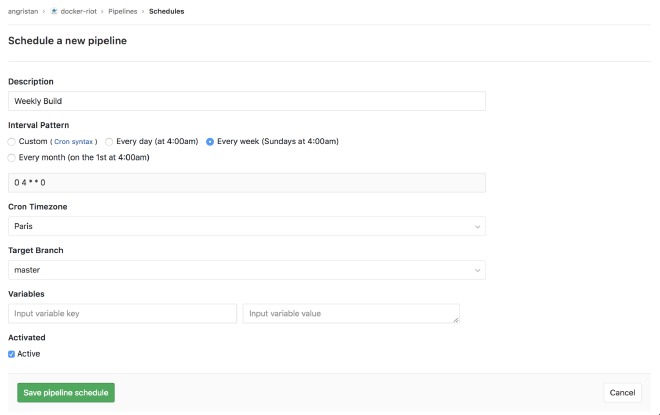Screen dimensions: 660x415
Task: Click the Input variable value textarea
Action: 350,314
